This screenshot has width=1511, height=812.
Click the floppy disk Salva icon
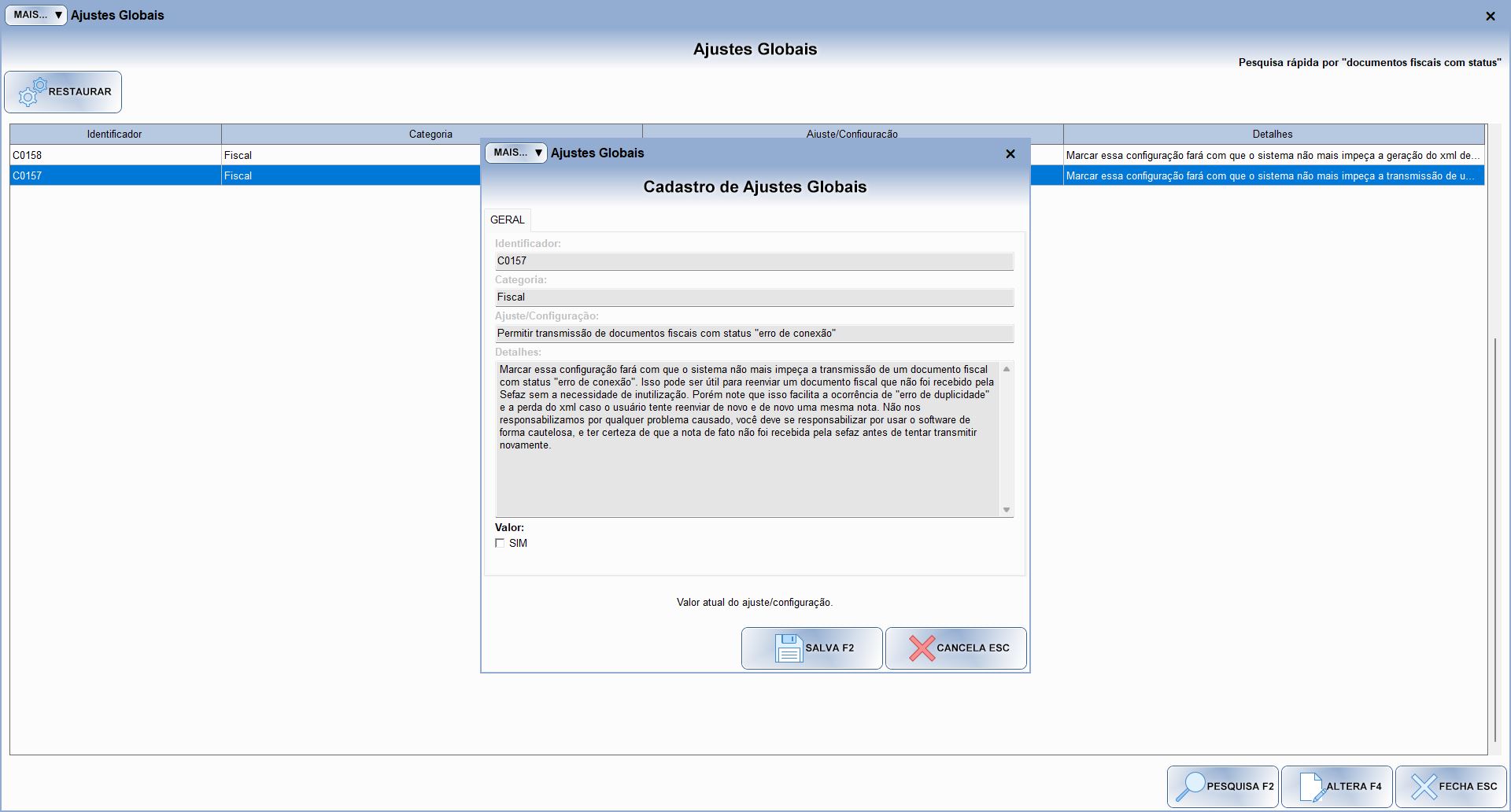(788, 648)
